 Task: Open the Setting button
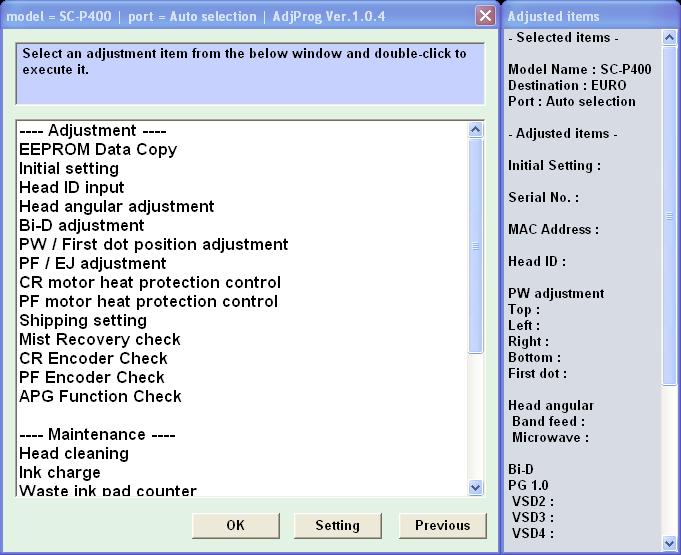[337, 525]
